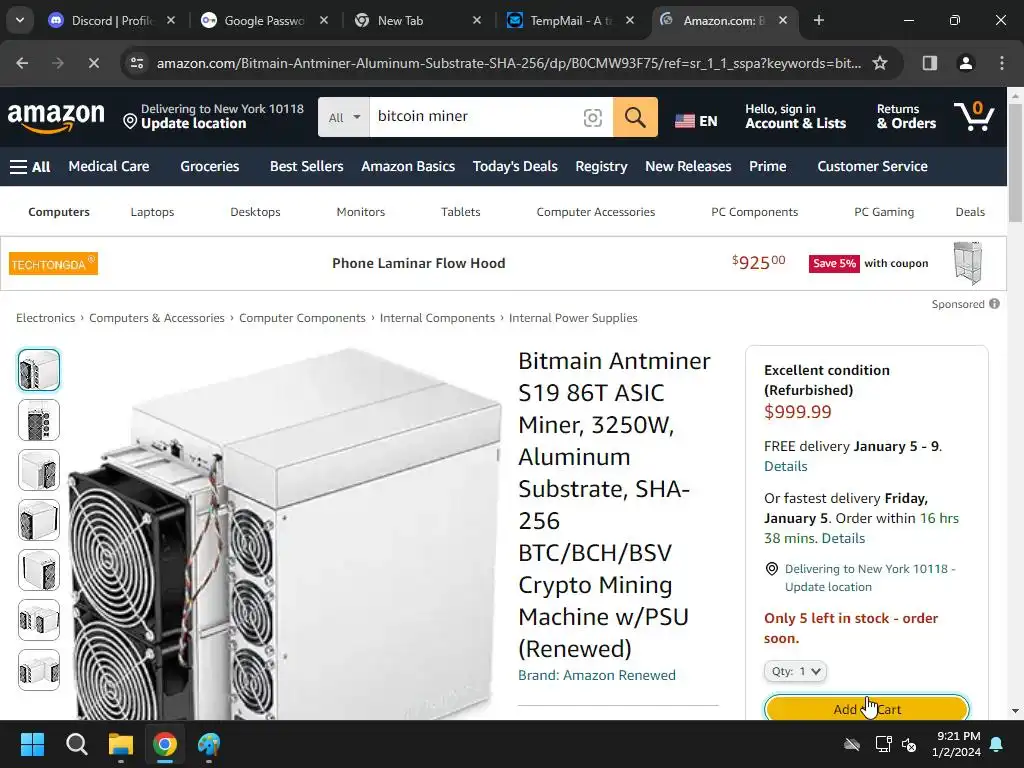Switch to the TempMail tab
The height and width of the screenshot is (768, 1024).
pyautogui.click(x=571, y=21)
